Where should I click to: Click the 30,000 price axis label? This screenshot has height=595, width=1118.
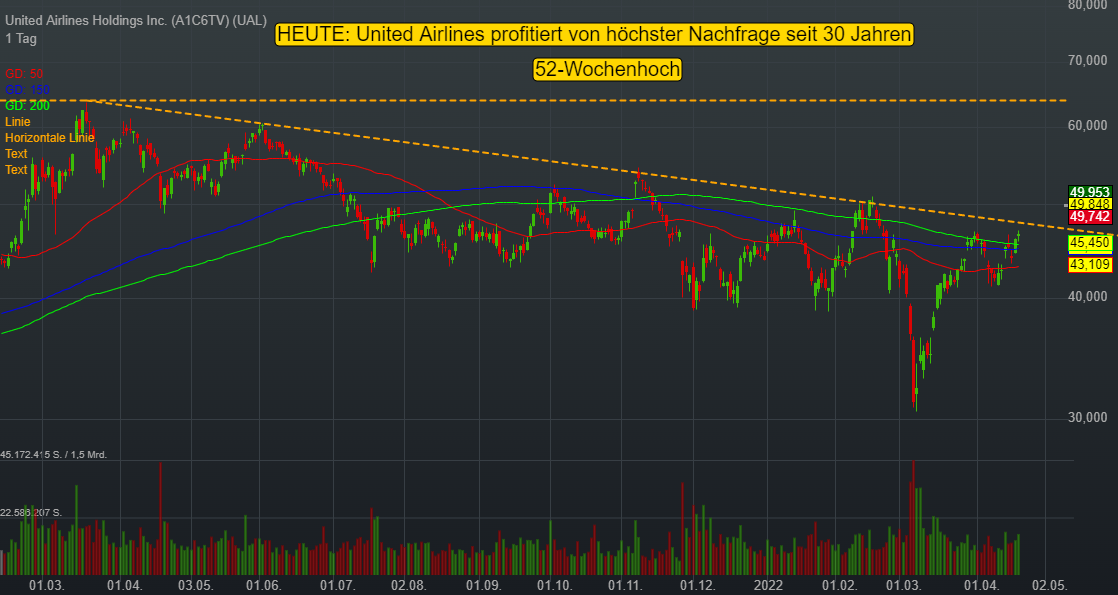coord(1087,417)
